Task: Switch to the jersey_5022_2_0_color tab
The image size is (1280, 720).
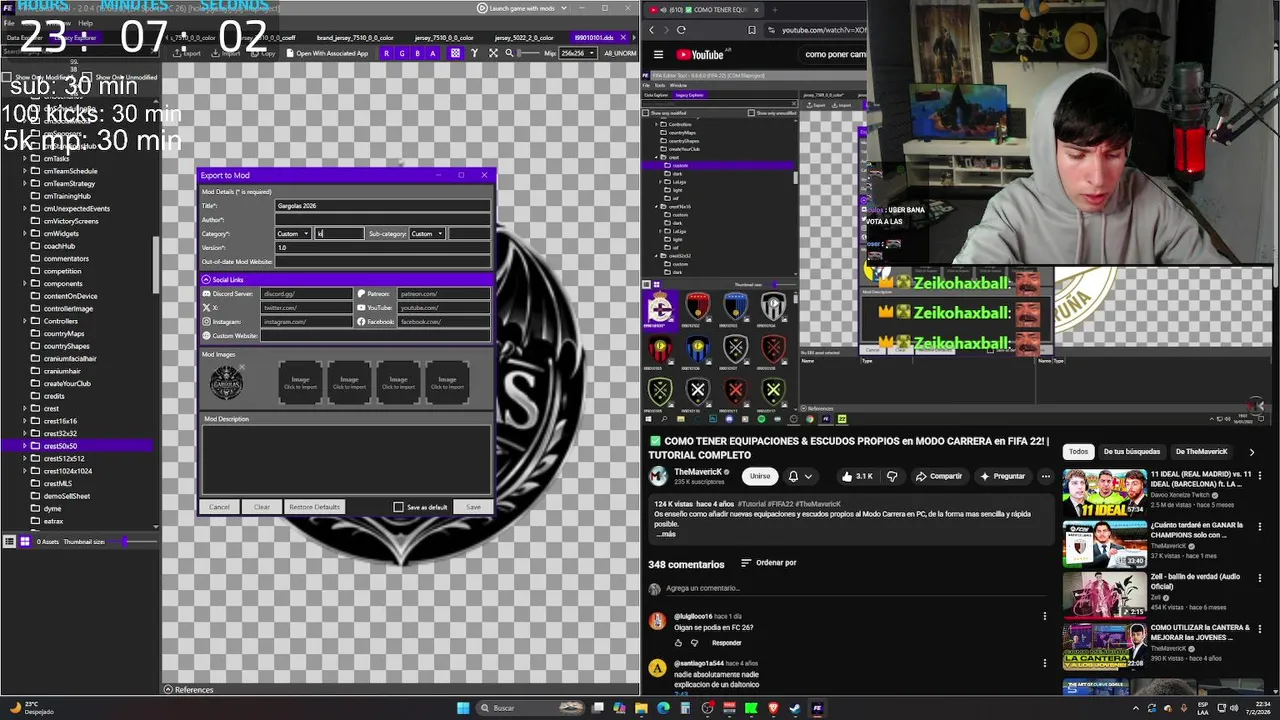Action: [x=525, y=38]
